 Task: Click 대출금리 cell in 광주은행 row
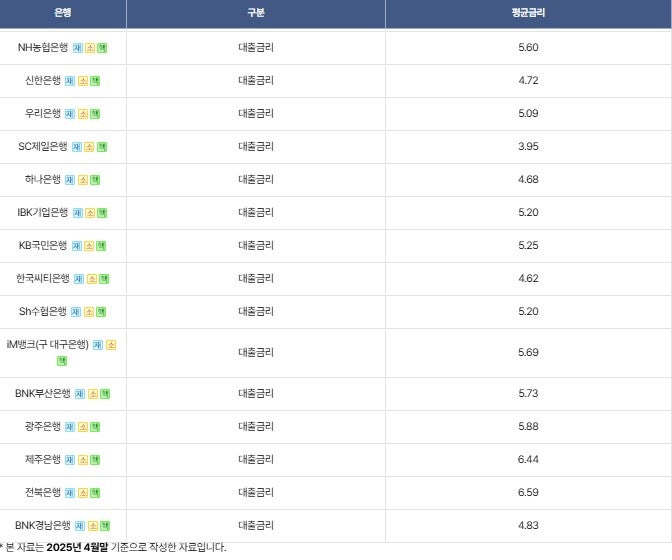256,426
